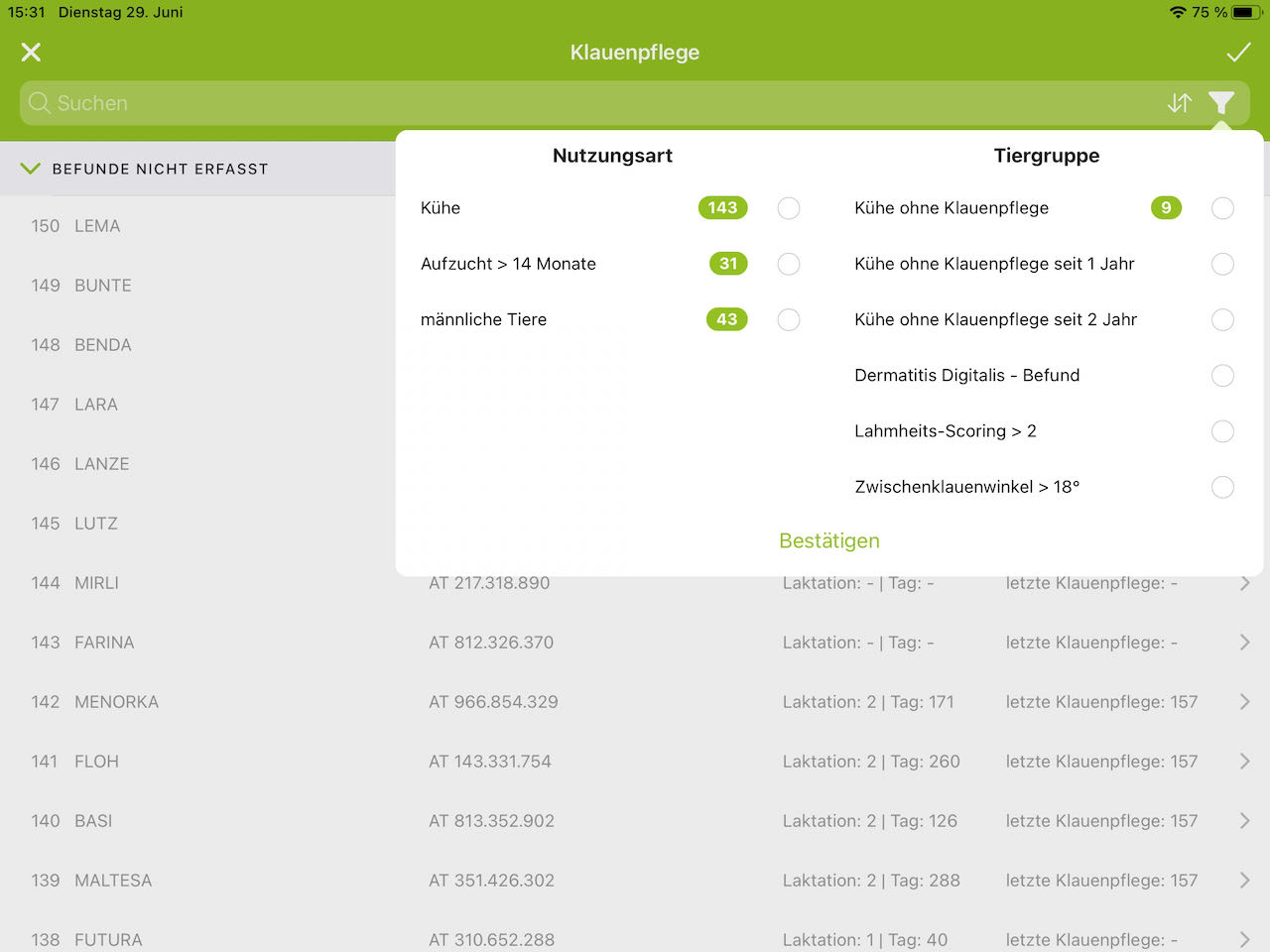Viewport: 1270px width, 952px height.
Task: Tap the checkmark confirm icon in header
Action: (1238, 53)
